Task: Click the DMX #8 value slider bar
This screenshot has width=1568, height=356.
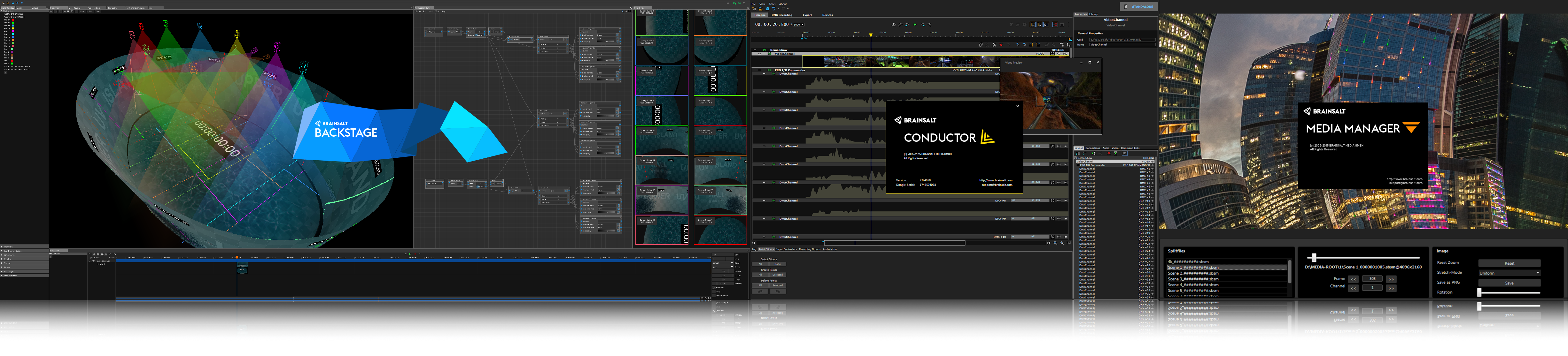Action: click(x=1030, y=201)
